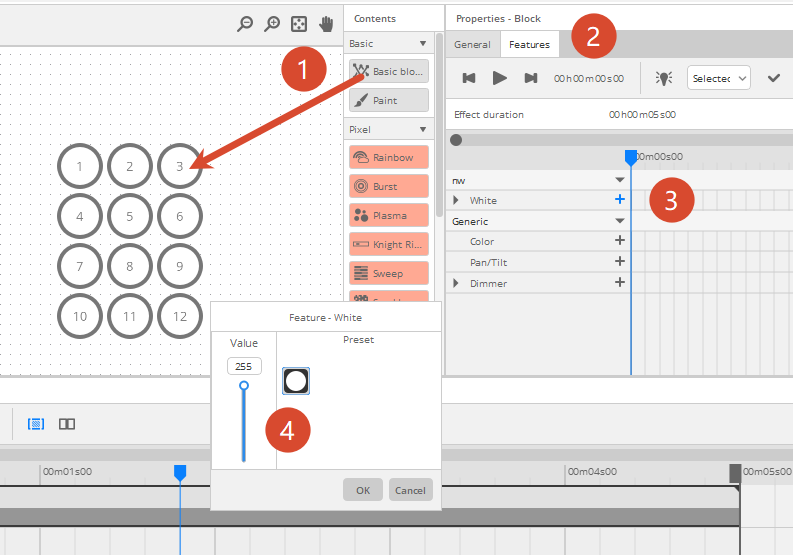
Task: Add a White feature with plus icon
Action: pos(620,200)
